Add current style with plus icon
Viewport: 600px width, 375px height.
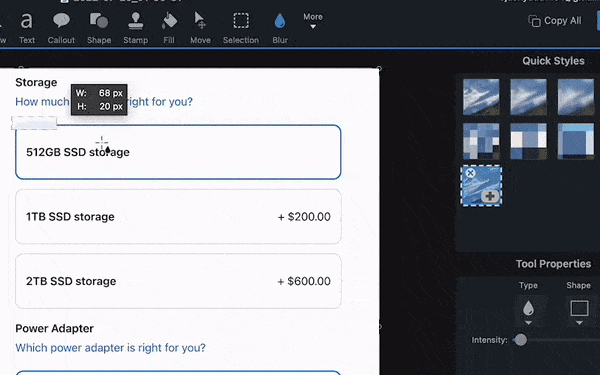pos(490,197)
